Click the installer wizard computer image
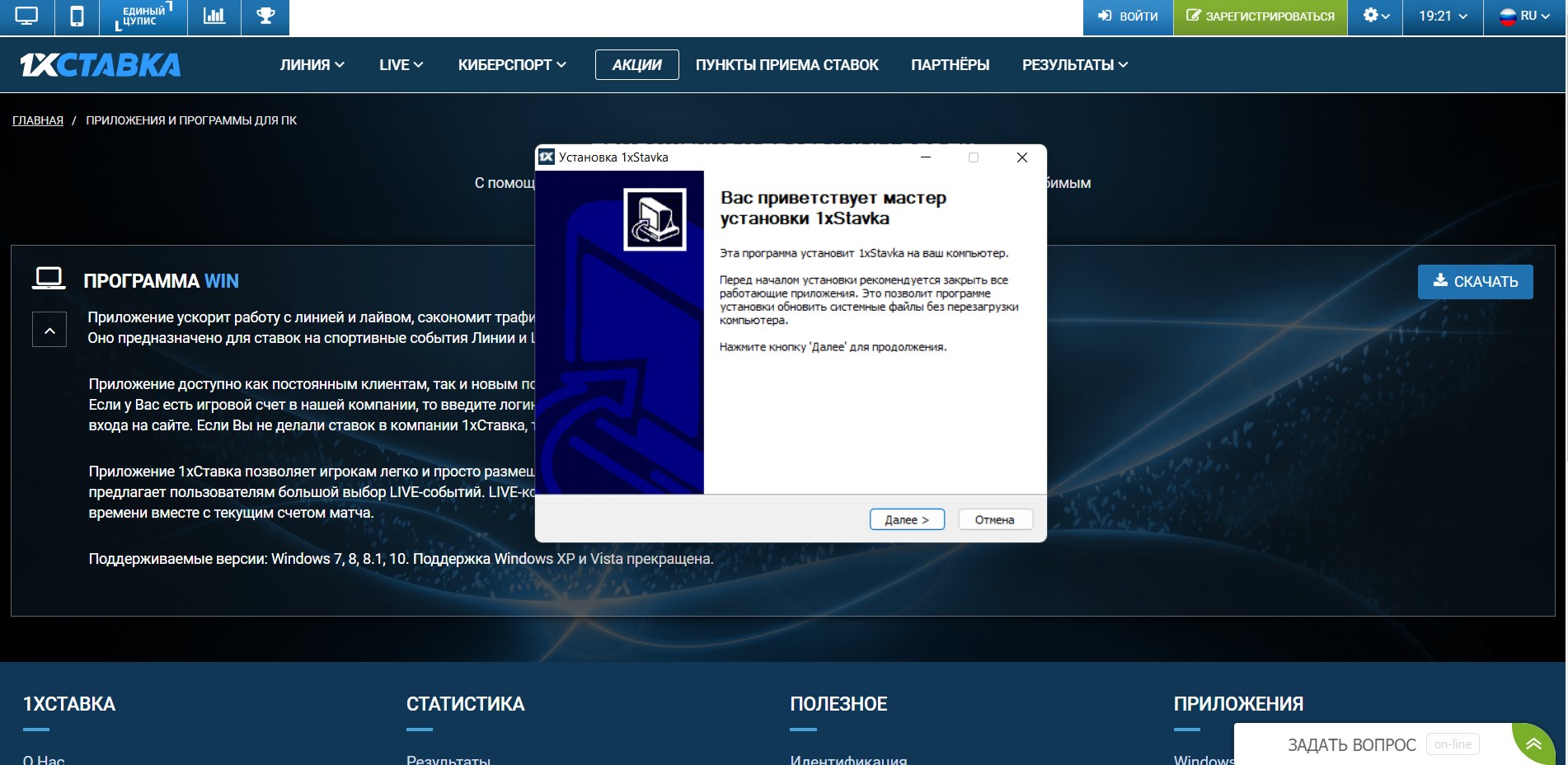Screen dimensions: 1568x765 [x=655, y=219]
